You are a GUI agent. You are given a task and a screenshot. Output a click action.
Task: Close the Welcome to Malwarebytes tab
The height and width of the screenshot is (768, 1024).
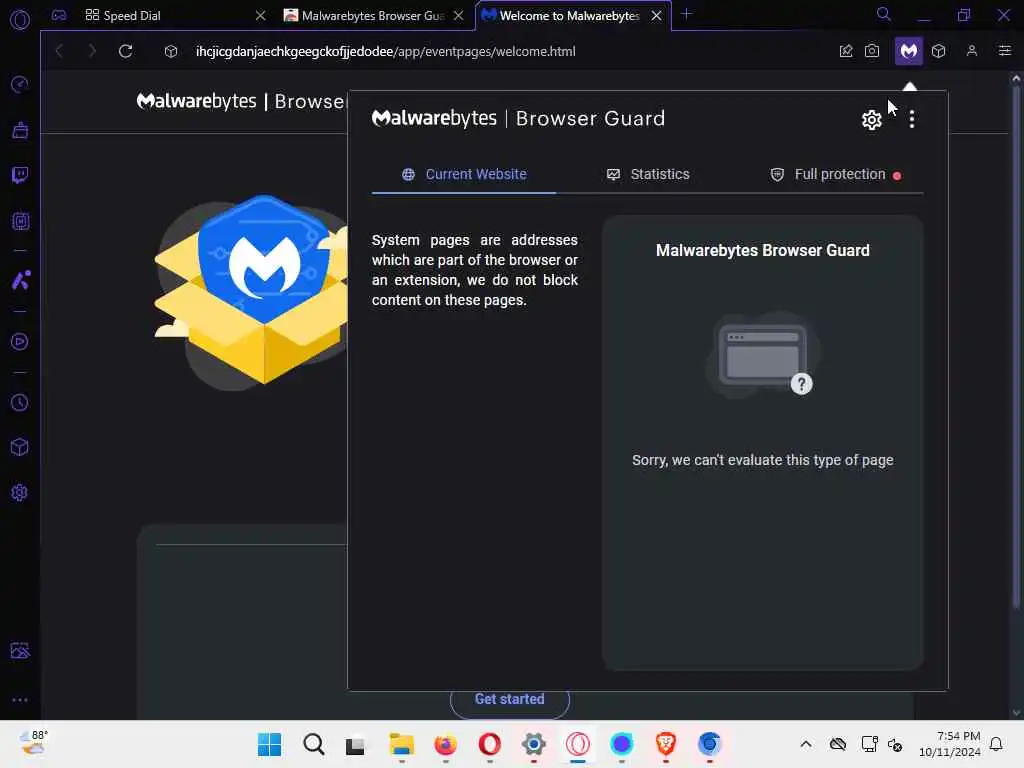[656, 16]
